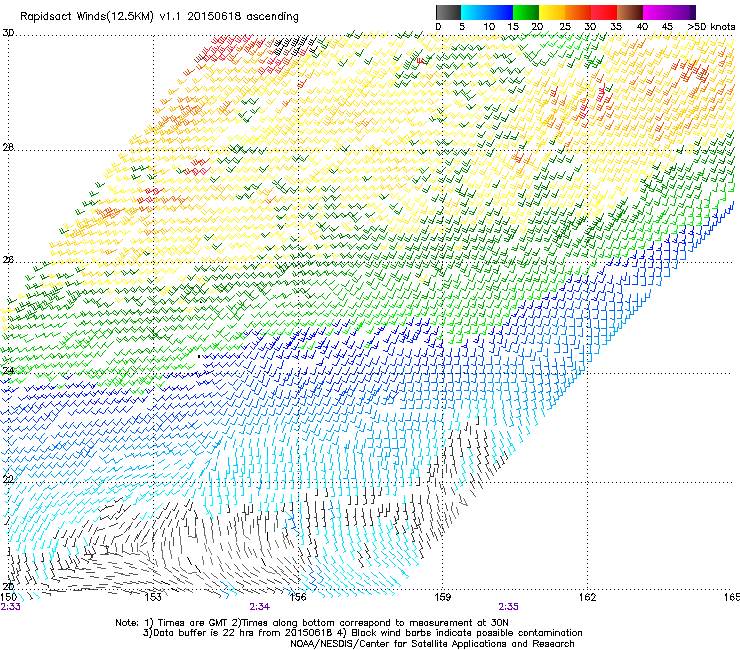Viewport: 740px width, 650px height.
Task: Click the purple '2:34' time label
Action: coord(260,607)
